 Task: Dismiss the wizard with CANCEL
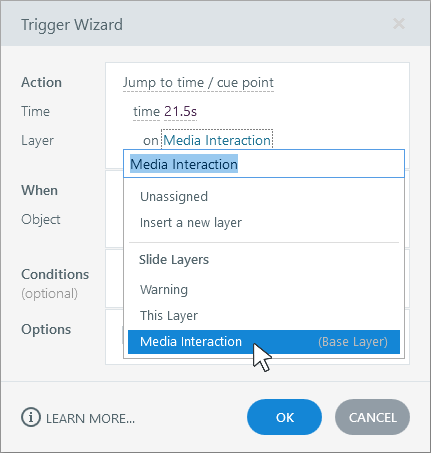point(372,417)
